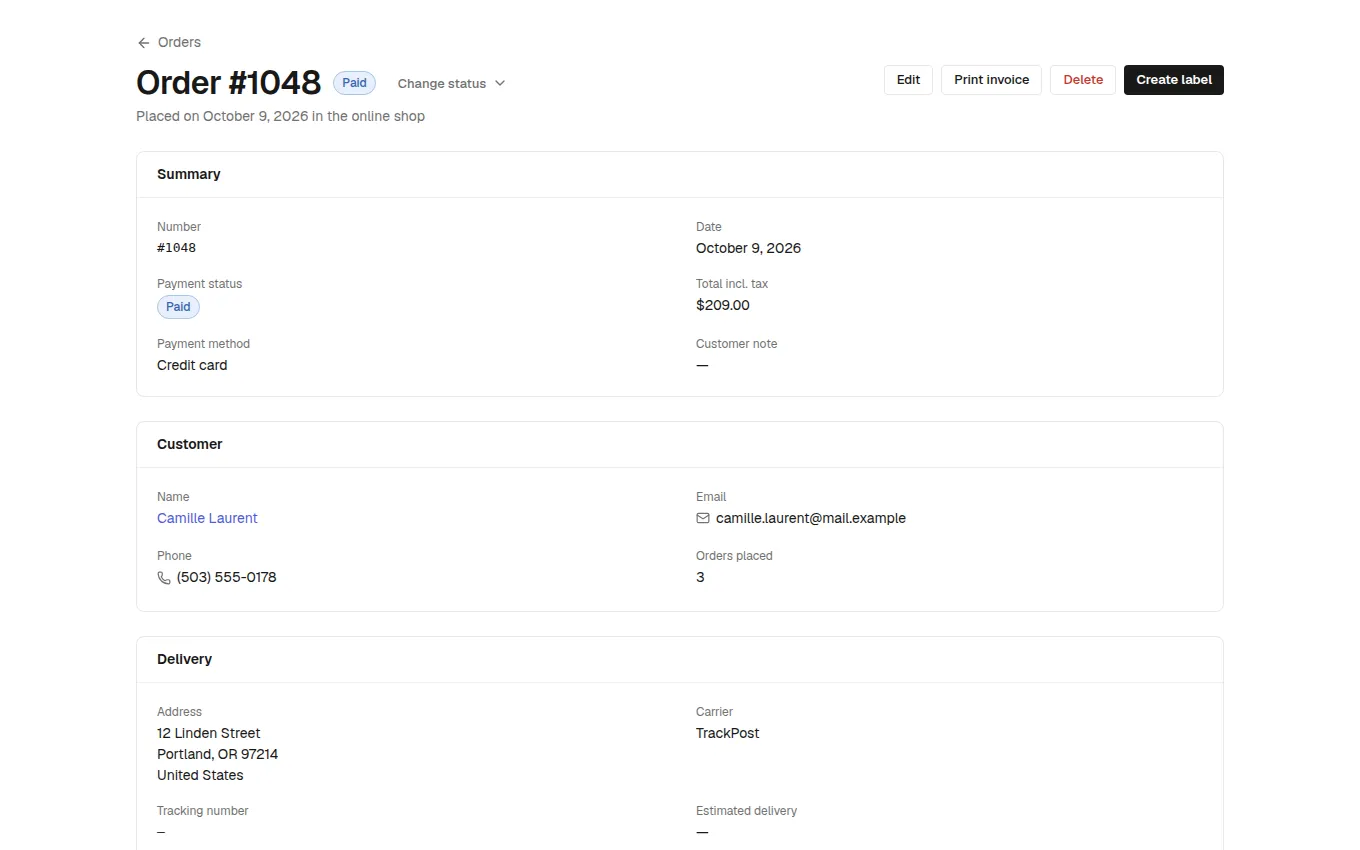Click the phone icon beside the number
The width and height of the screenshot is (1360, 850).
click(x=164, y=577)
